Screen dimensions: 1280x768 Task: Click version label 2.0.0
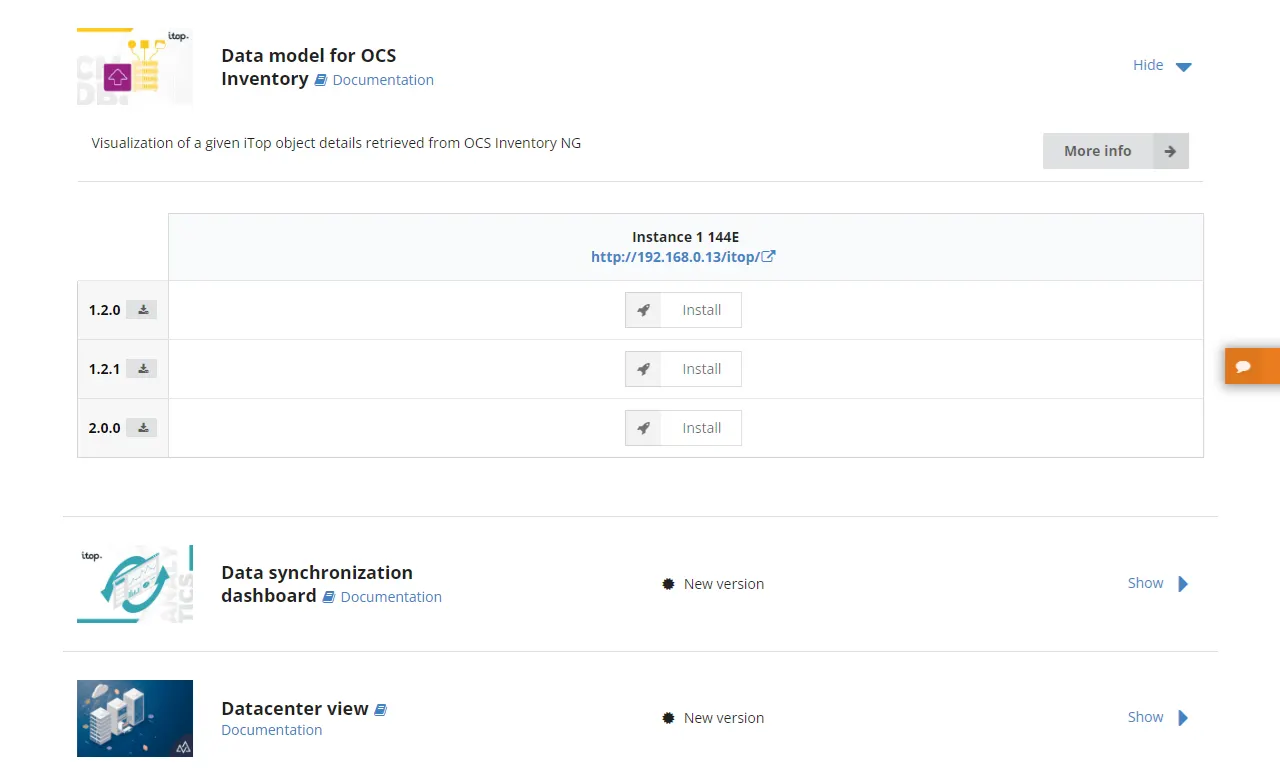point(104,428)
